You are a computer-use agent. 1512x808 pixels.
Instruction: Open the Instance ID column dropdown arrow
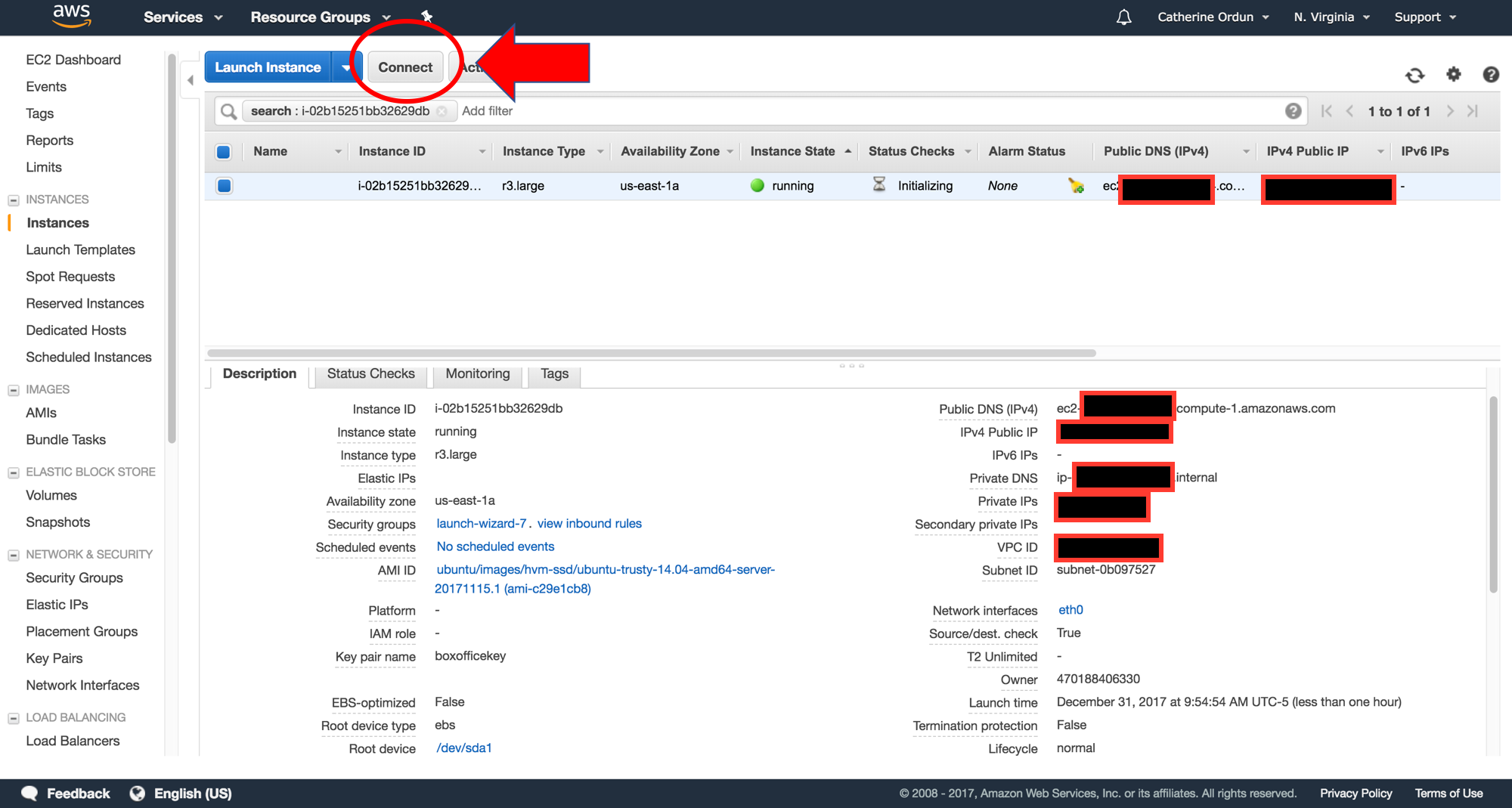click(x=482, y=152)
